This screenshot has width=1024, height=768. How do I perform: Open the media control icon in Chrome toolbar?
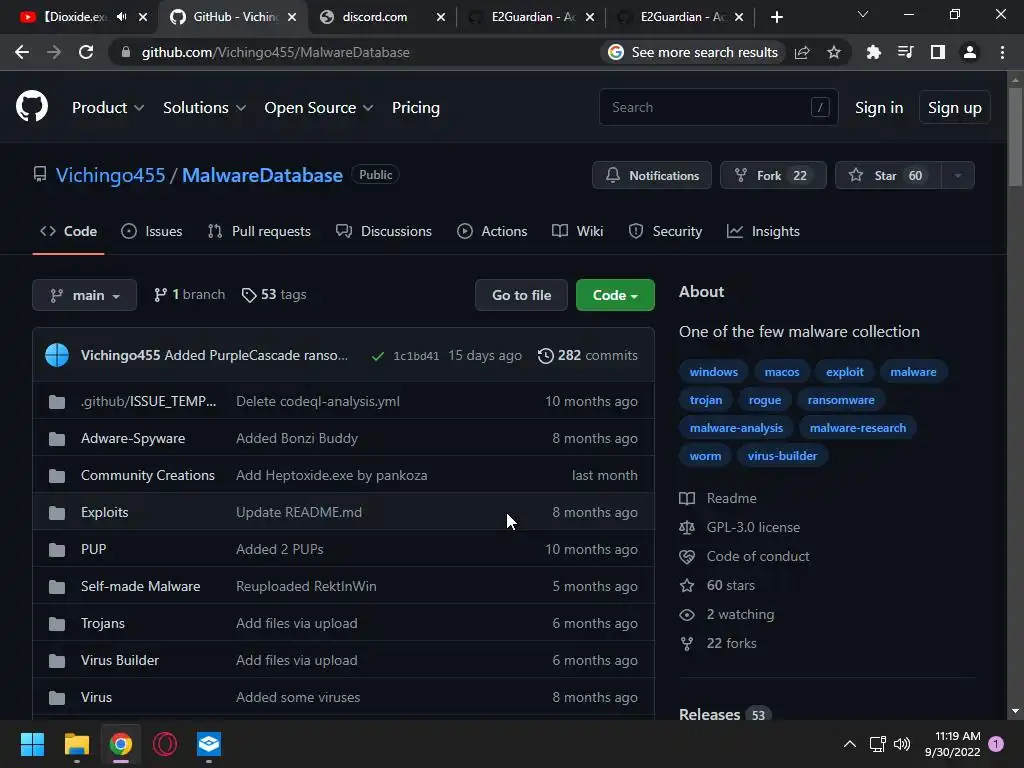point(905,52)
